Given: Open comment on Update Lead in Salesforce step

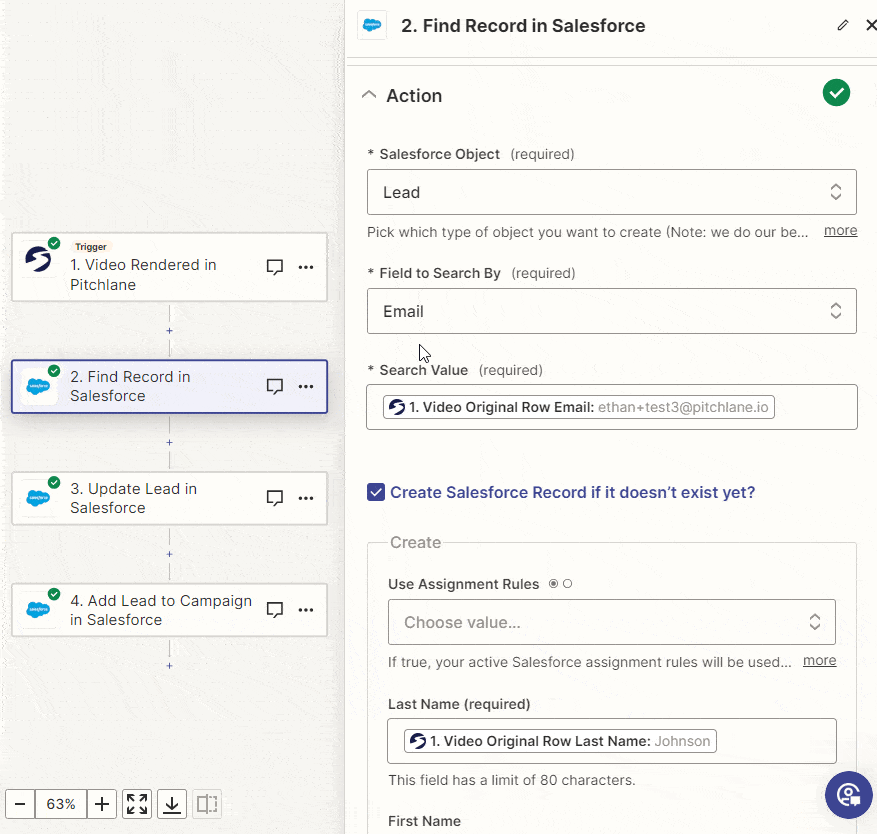Looking at the screenshot, I should 275,498.
